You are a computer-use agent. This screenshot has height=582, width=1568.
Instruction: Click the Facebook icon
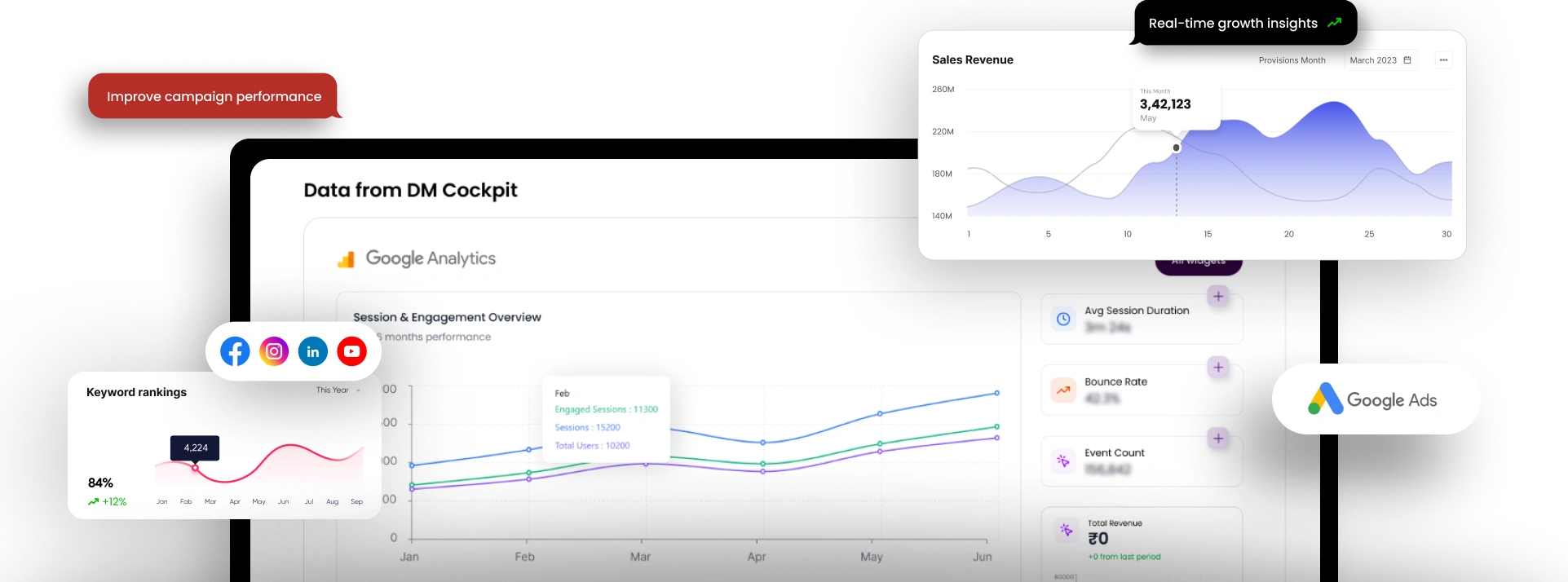235,351
